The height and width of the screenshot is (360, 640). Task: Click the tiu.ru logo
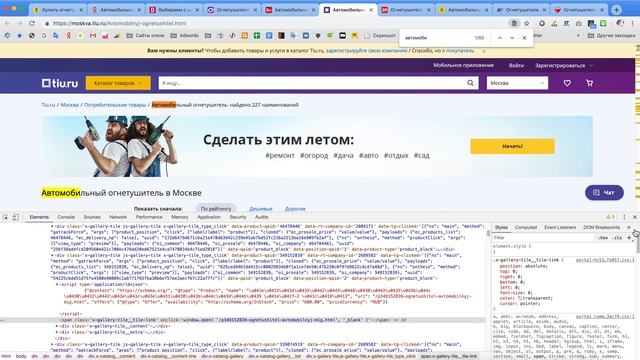click(x=60, y=83)
